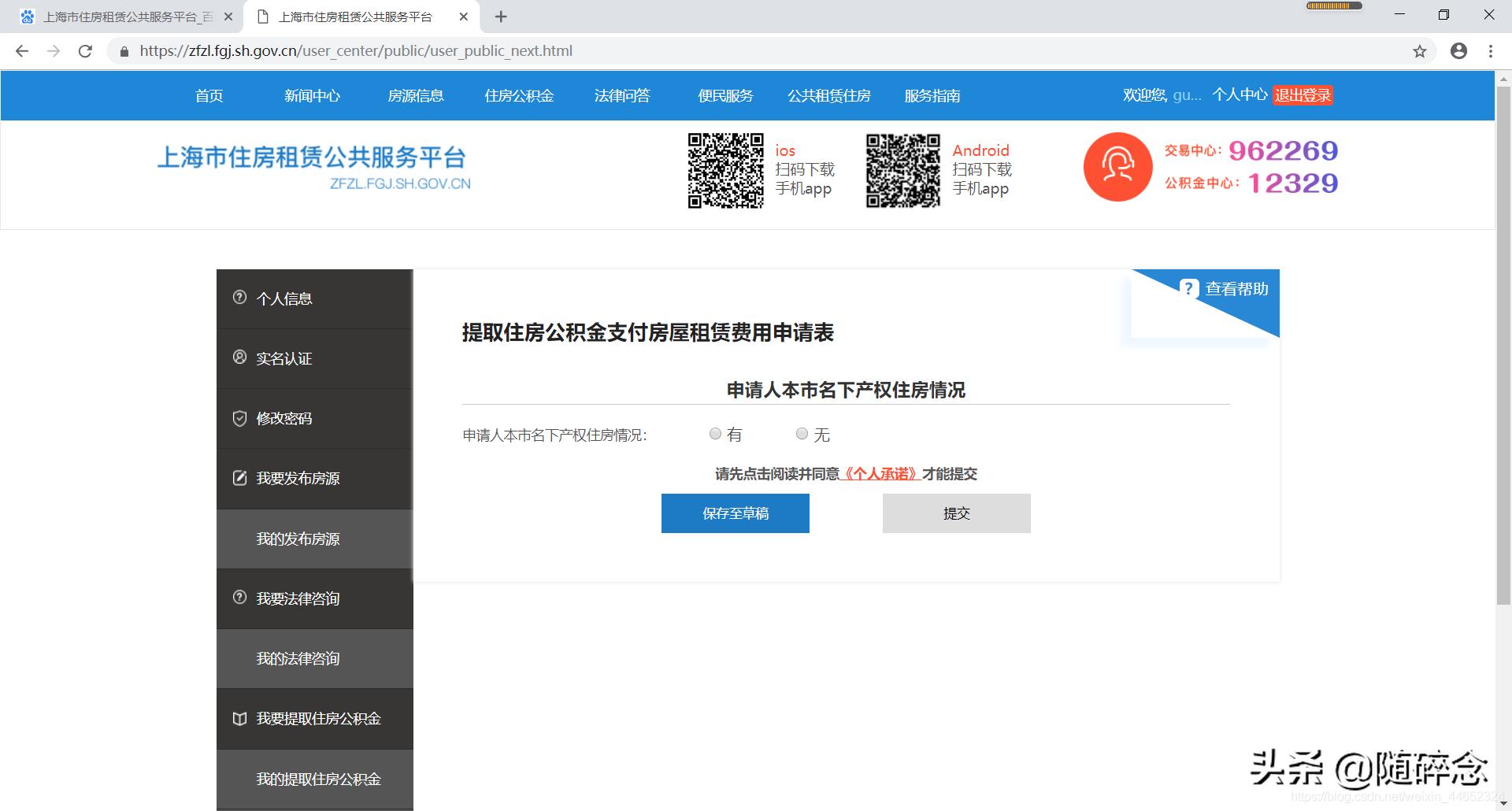Open 我要法律咨询 via its question icon

coord(240,598)
